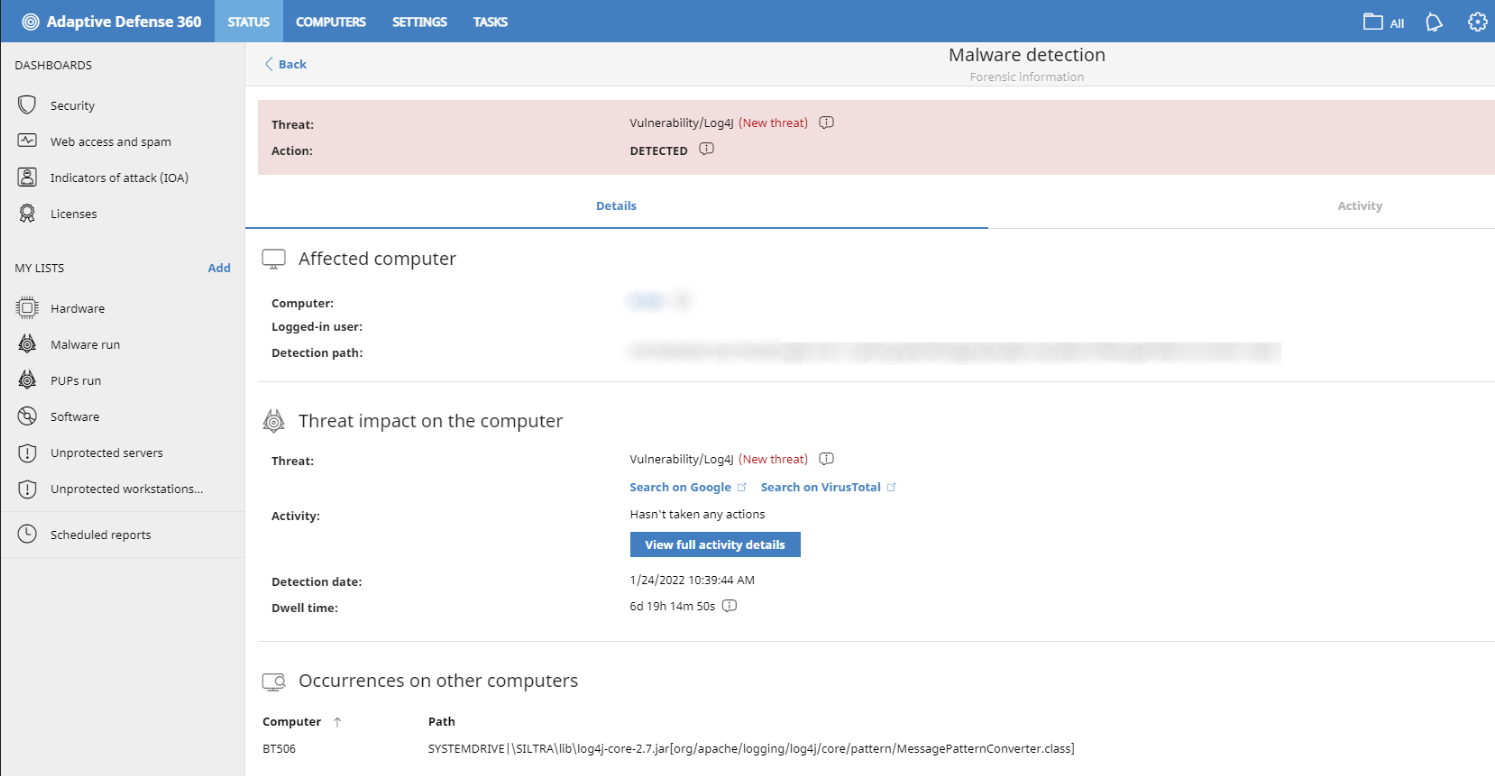Image resolution: width=1495 pixels, height=776 pixels.
Task: Open the COMPUTERS menu tab
Action: 331,21
